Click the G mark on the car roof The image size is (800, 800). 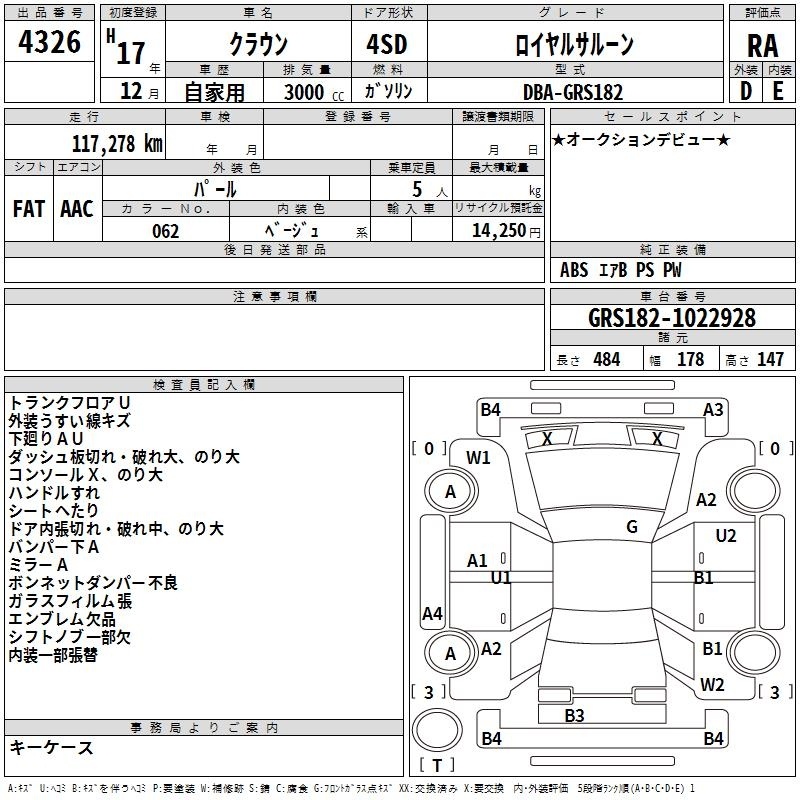point(632,527)
